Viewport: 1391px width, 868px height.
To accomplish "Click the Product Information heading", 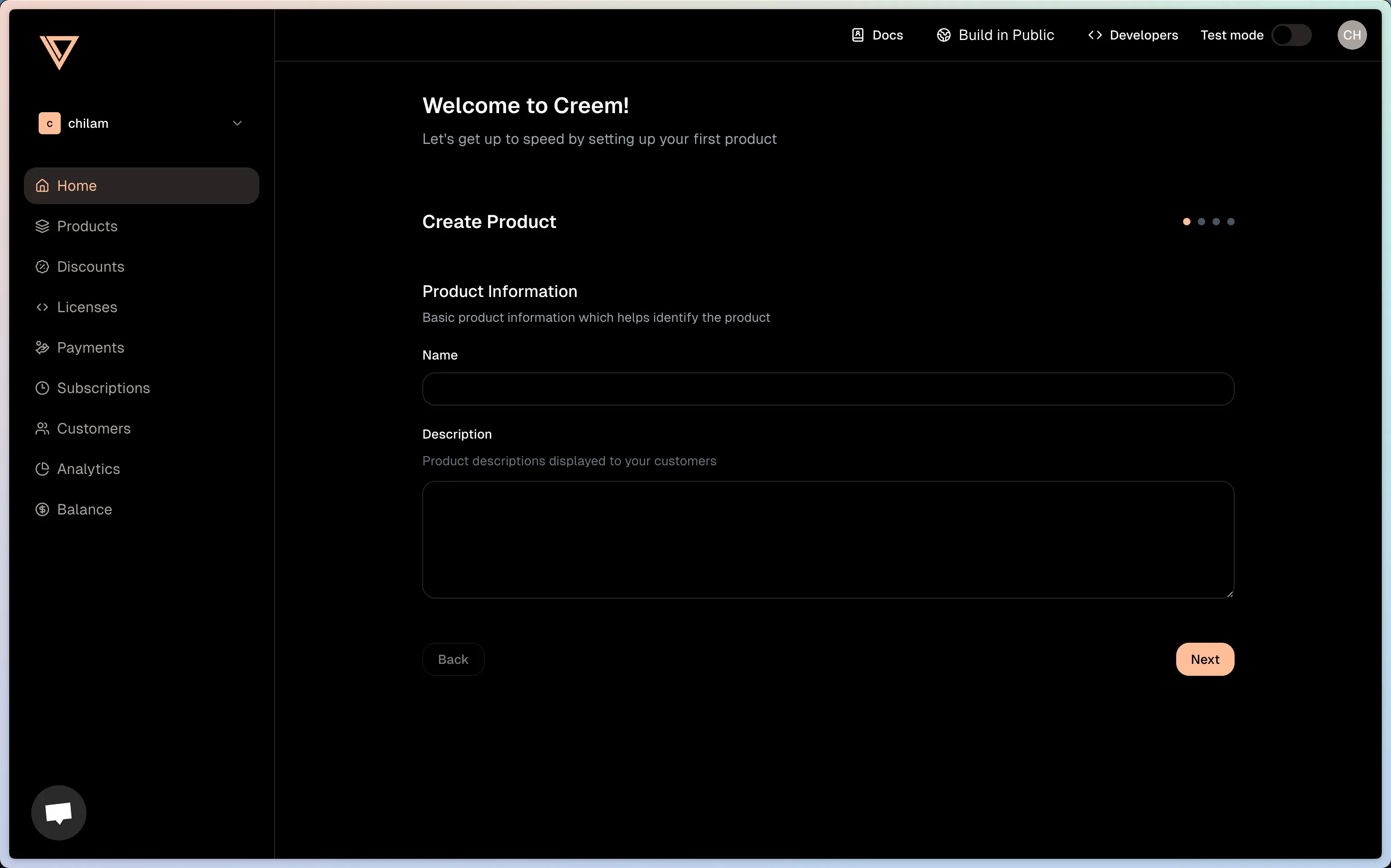I will point(500,291).
